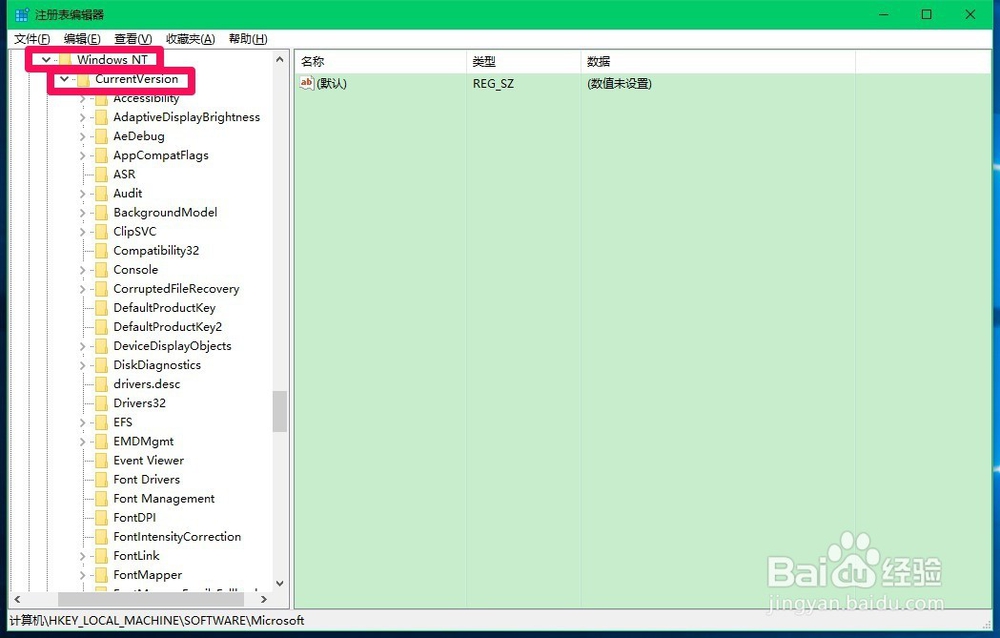Select the Windows NT key label
Screen dimensions: 1000x638
[112, 60]
